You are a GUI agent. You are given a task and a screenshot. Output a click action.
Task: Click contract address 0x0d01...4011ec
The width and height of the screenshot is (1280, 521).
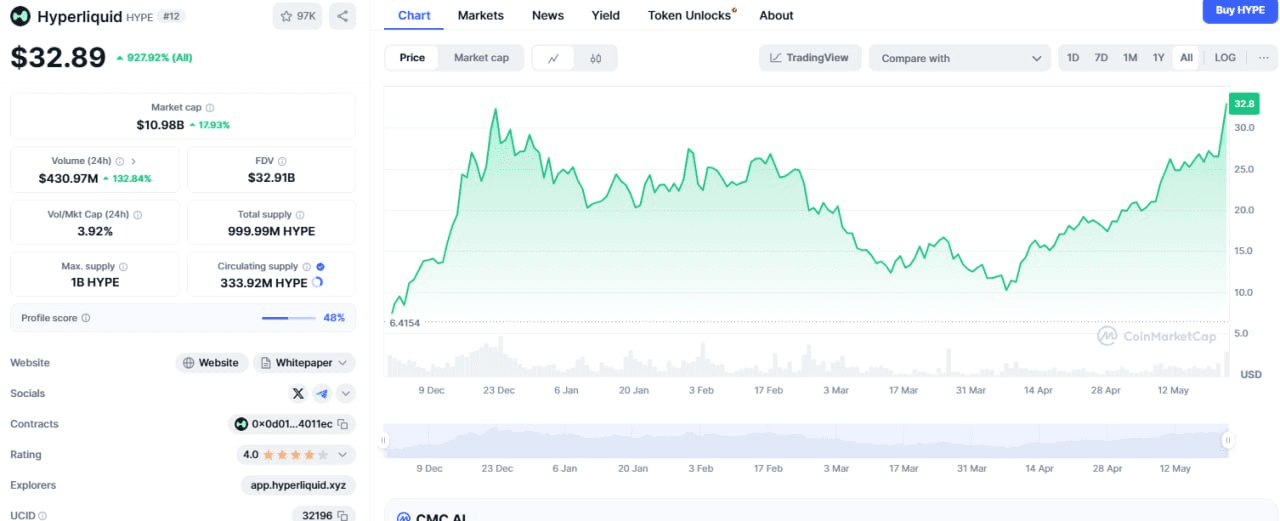pyautogui.click(x=292, y=424)
